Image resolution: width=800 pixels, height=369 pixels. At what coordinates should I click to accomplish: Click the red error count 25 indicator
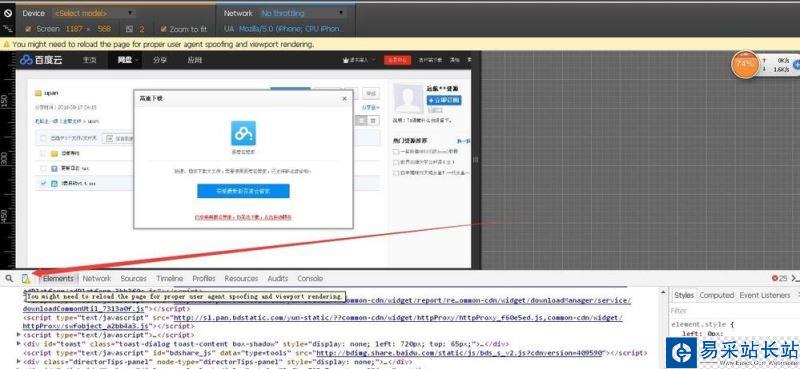coord(779,278)
